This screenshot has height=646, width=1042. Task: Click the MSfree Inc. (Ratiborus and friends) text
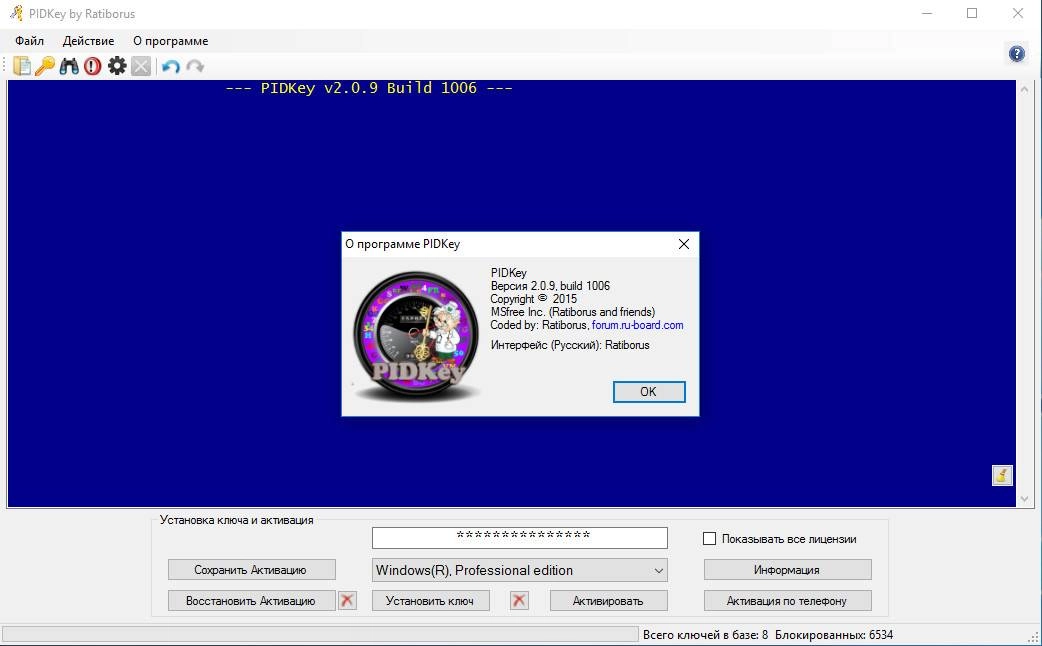(x=573, y=312)
